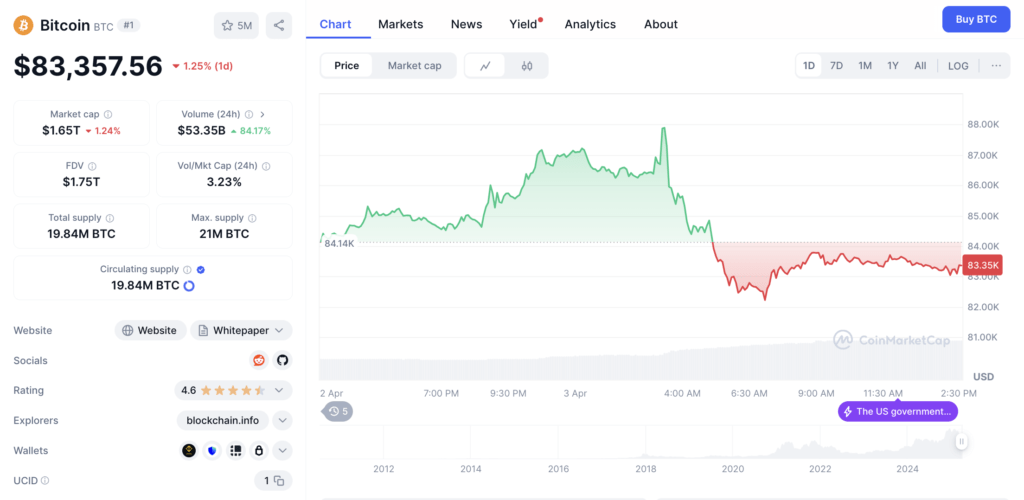Screen dimensions: 1024x500
Task: Click info icon next to Total supply
Action: [110, 218]
